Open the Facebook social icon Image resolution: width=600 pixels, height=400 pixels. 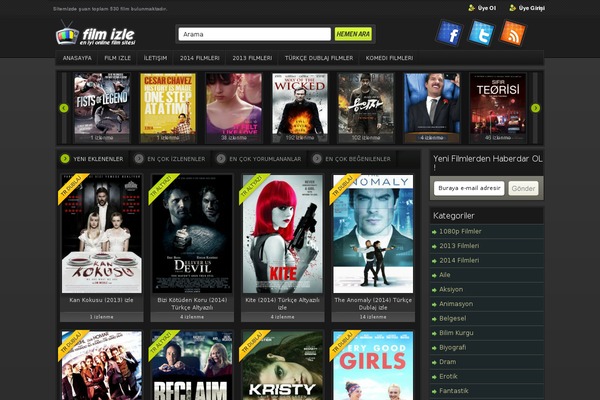pos(449,33)
